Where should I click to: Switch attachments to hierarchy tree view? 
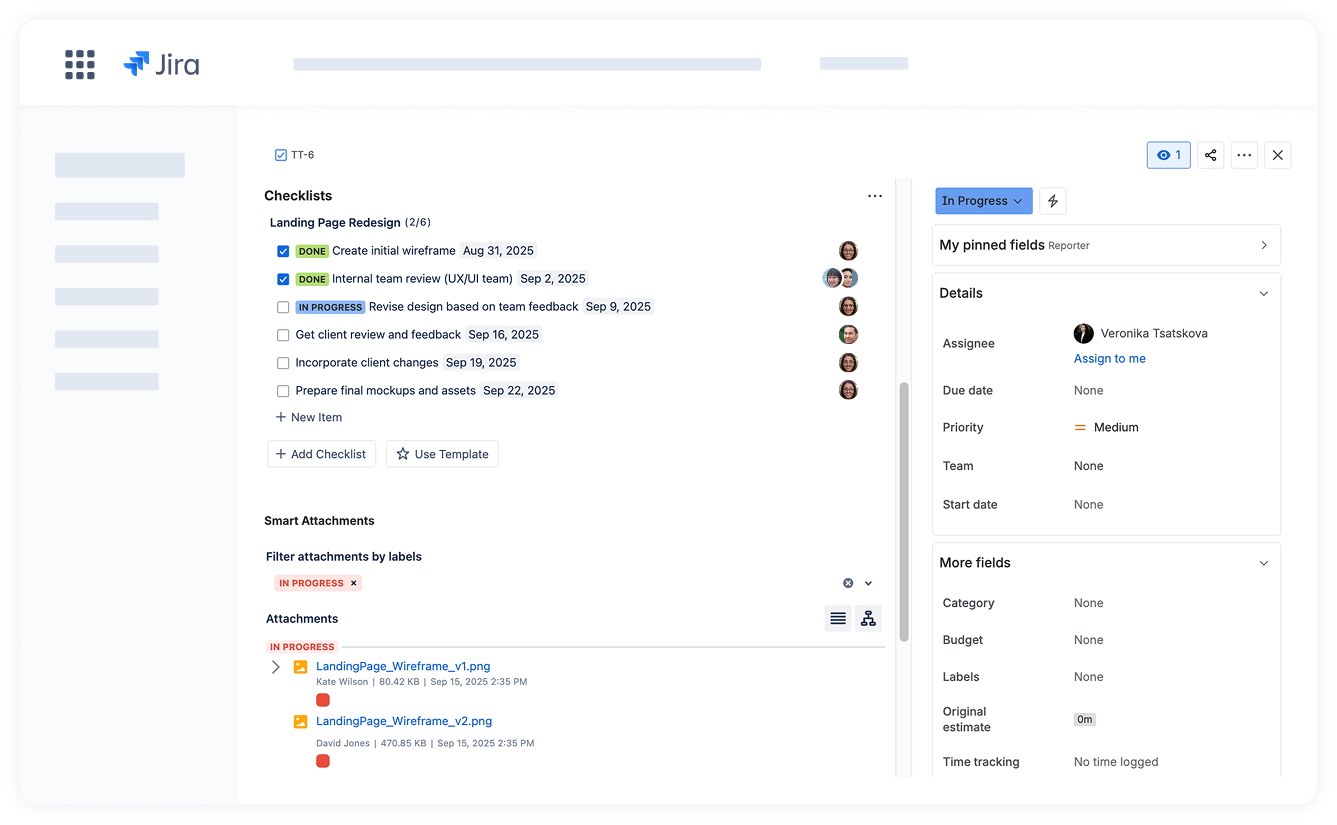868,619
